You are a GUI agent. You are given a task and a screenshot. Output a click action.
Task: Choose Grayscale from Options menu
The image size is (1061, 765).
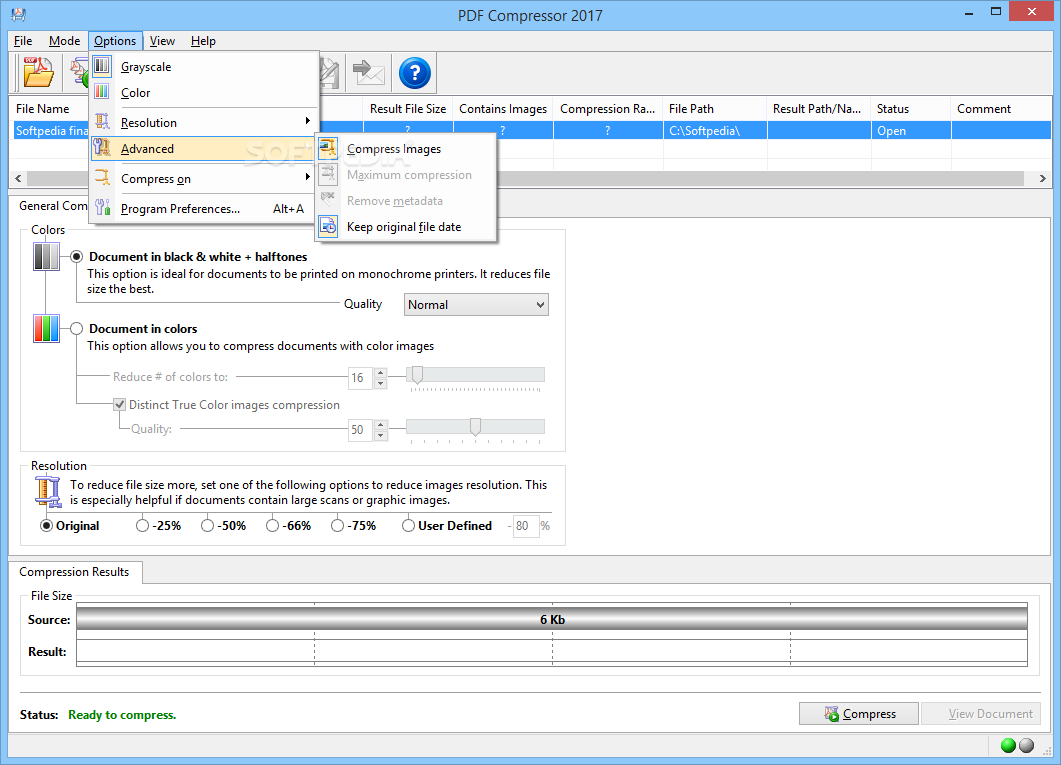click(x=204, y=66)
